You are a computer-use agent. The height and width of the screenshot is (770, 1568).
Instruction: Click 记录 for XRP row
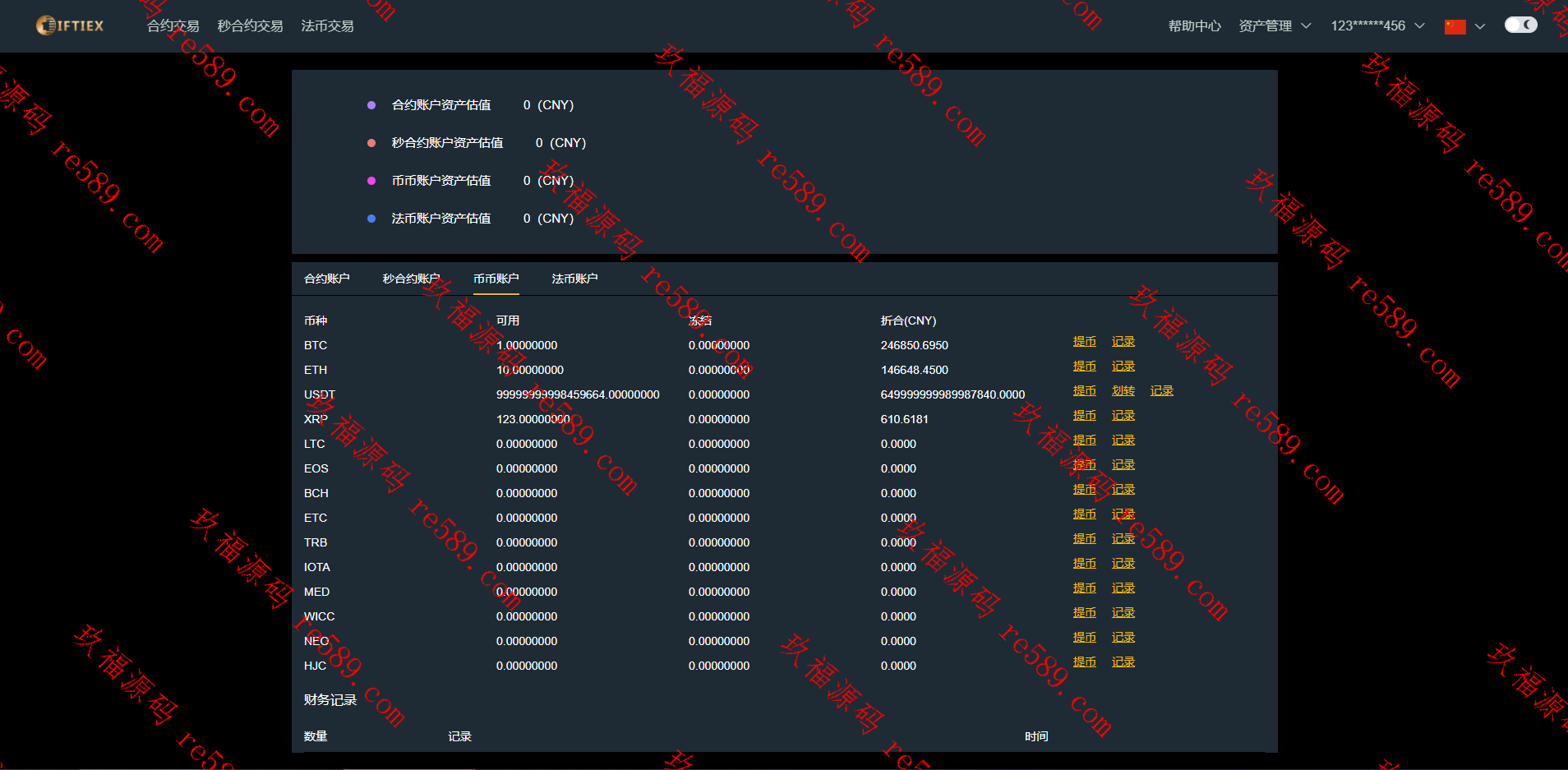(x=1123, y=415)
